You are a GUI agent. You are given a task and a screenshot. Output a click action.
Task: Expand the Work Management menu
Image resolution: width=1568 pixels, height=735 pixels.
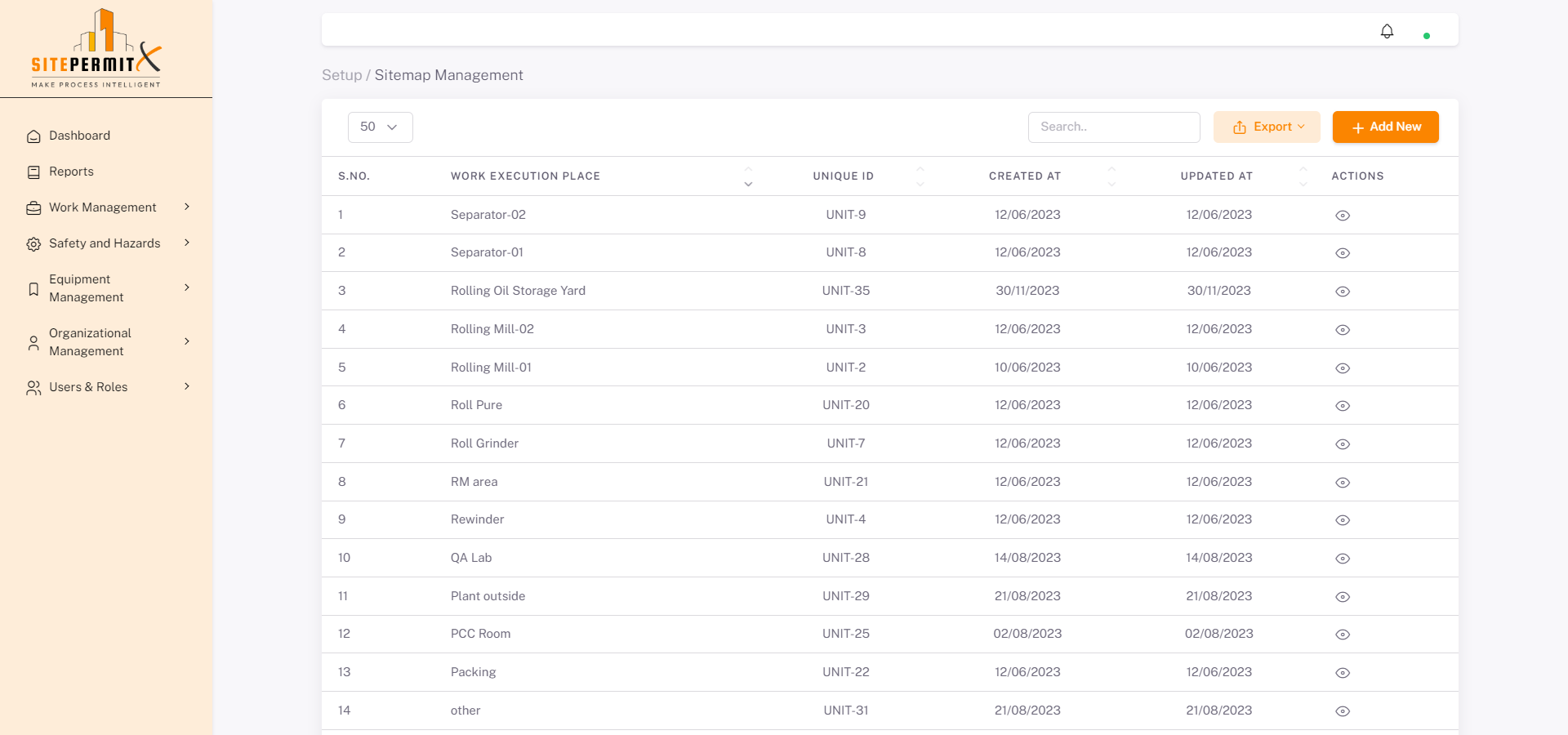pos(106,207)
